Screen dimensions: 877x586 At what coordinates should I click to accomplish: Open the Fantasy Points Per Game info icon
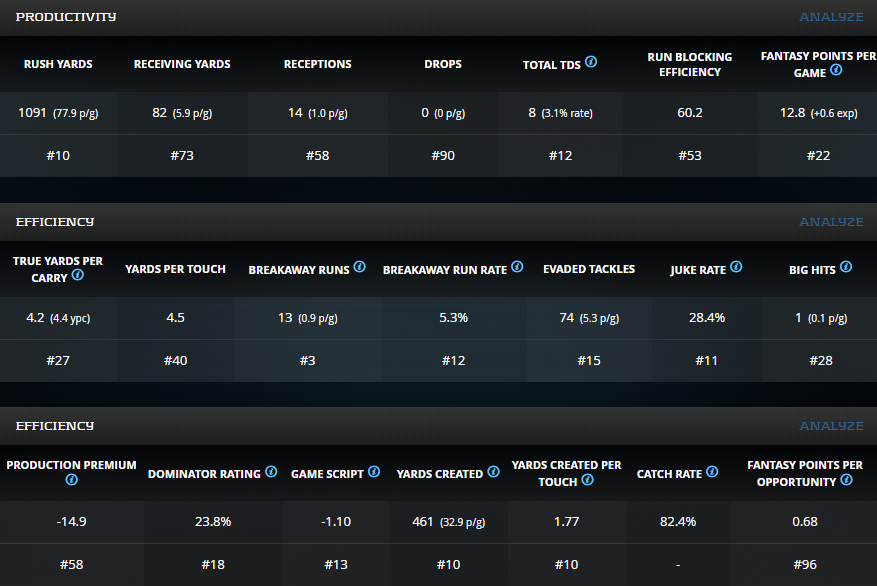[836, 70]
